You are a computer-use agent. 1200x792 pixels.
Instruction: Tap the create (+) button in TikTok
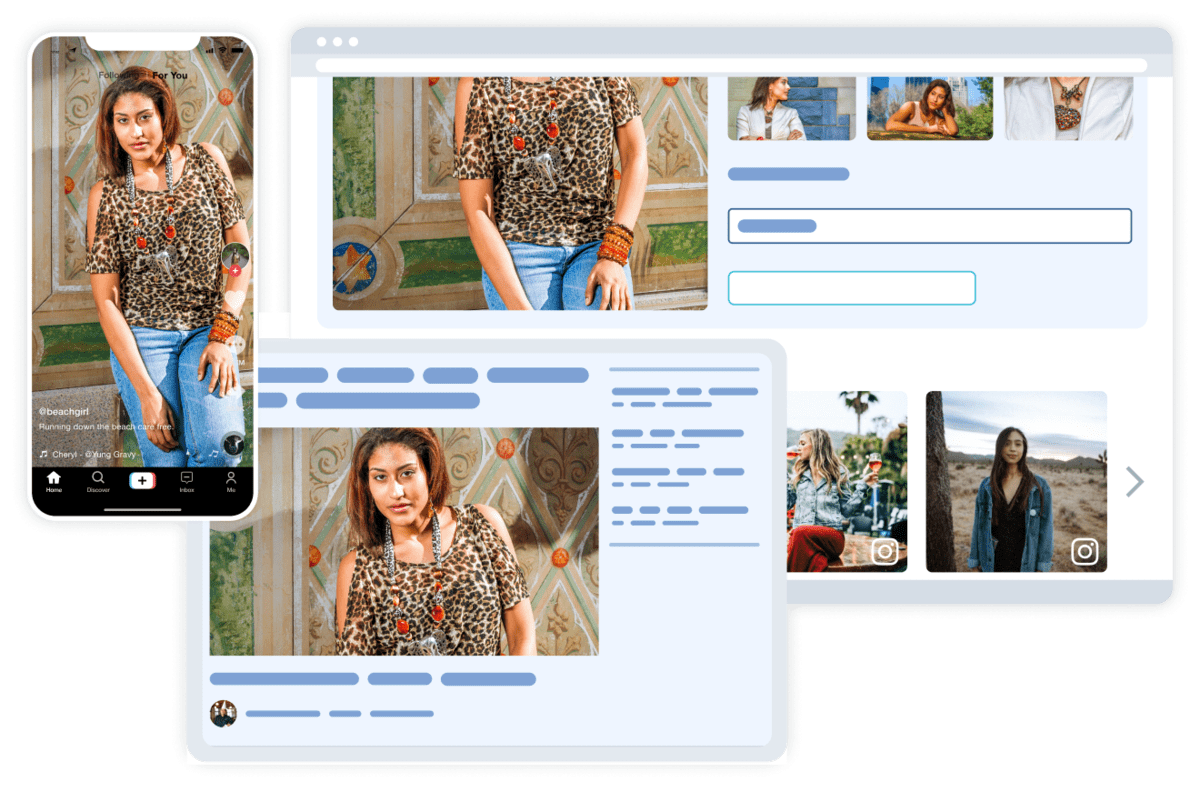[142, 481]
